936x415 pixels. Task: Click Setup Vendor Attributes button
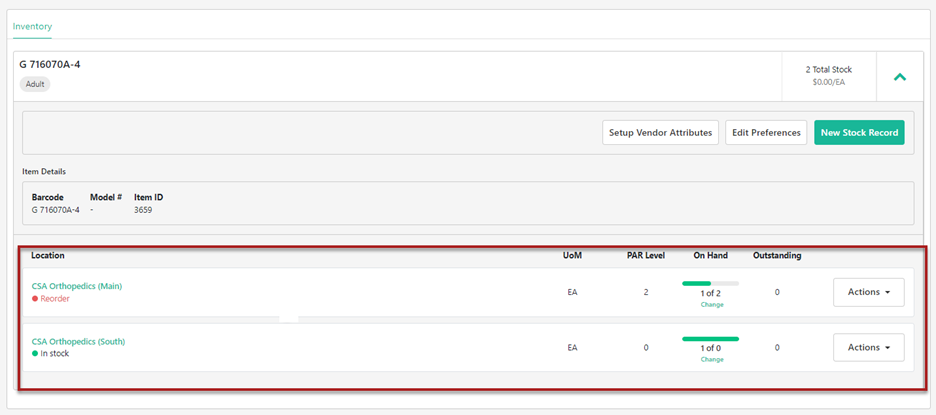click(660, 133)
